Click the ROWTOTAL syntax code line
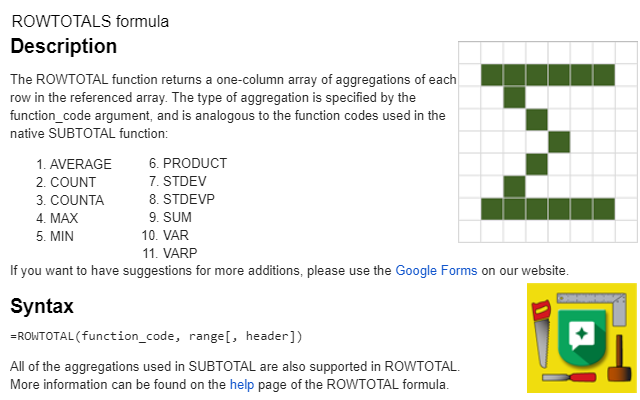 pos(156,336)
